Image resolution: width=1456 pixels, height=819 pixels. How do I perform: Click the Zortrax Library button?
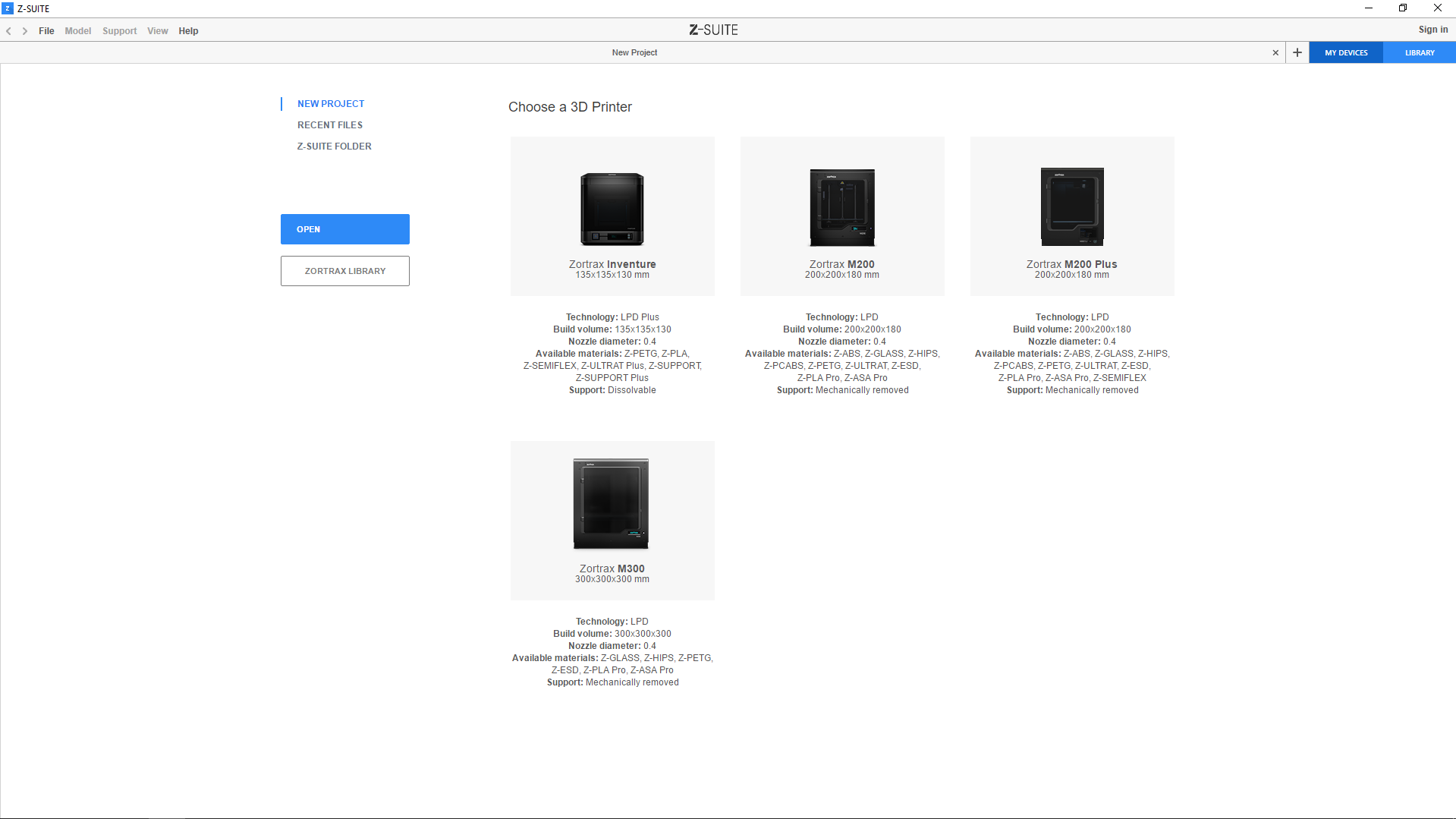click(344, 271)
